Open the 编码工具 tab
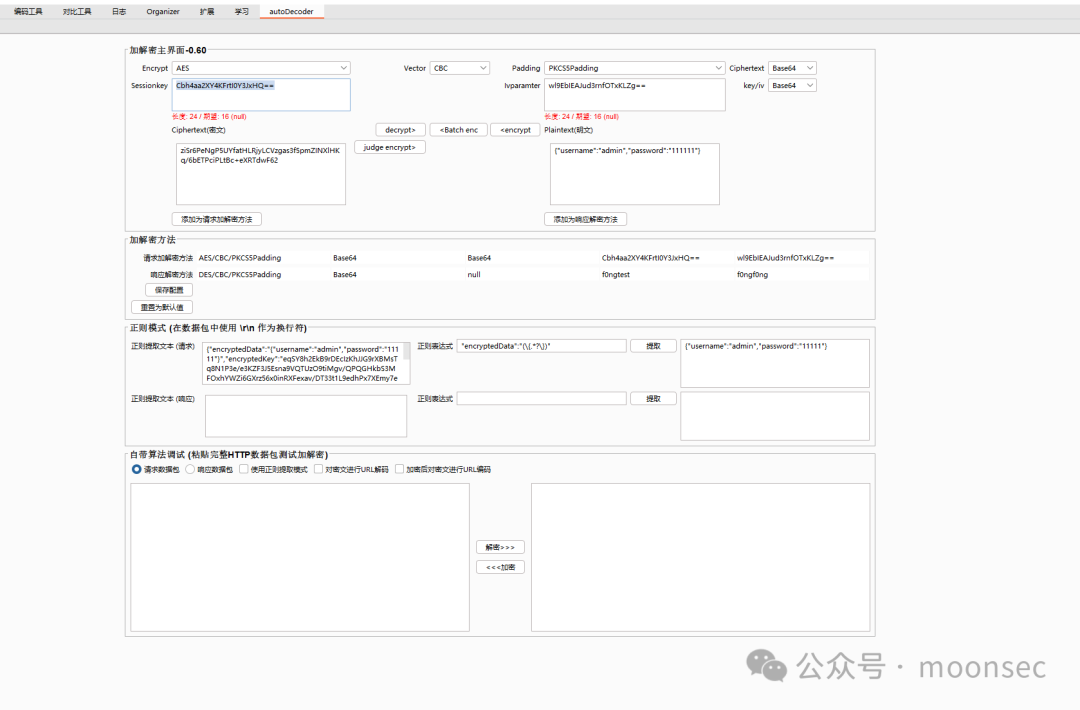1080x710 pixels. 28,12
